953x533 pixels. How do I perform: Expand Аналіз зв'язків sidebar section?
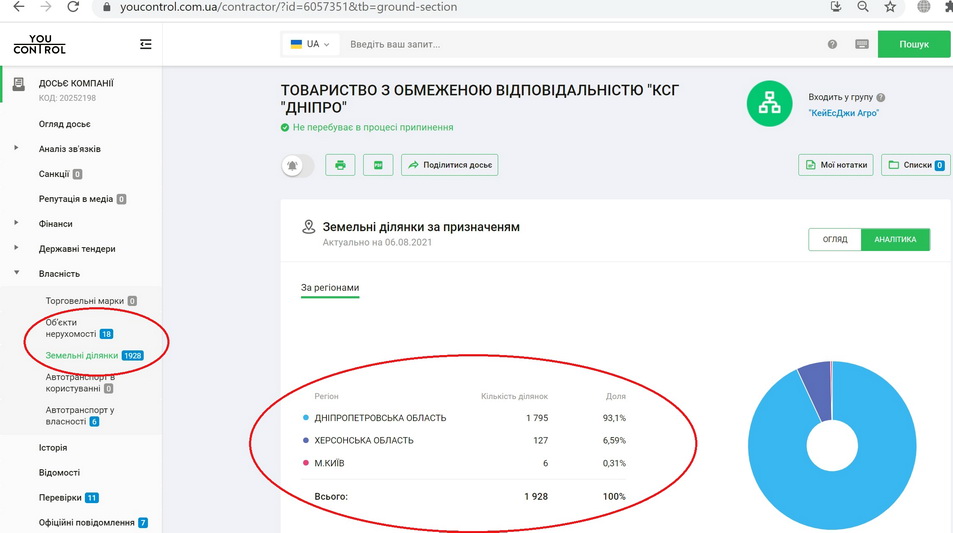[x=16, y=148]
